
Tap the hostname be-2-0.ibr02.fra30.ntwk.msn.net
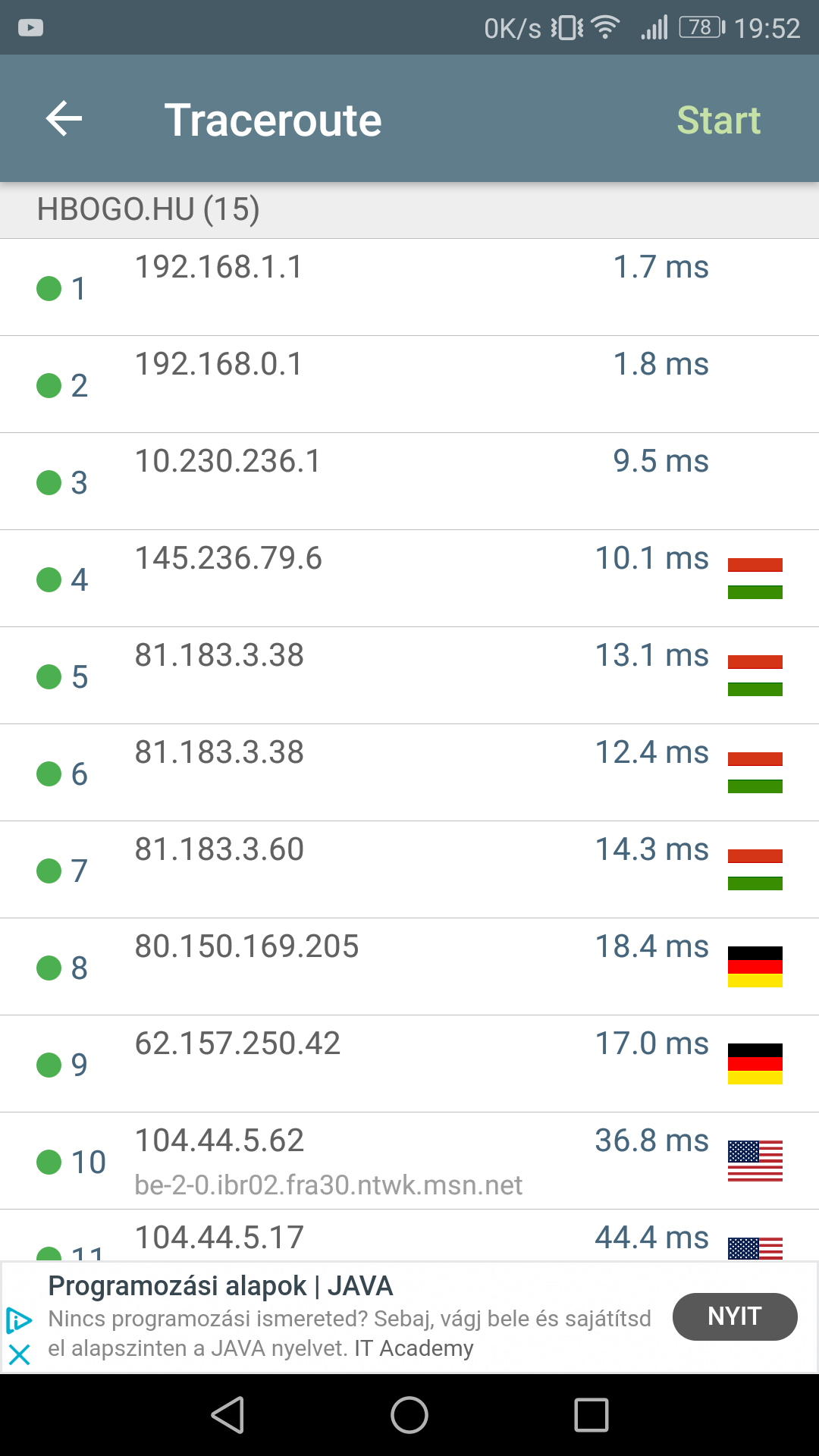click(x=328, y=1185)
